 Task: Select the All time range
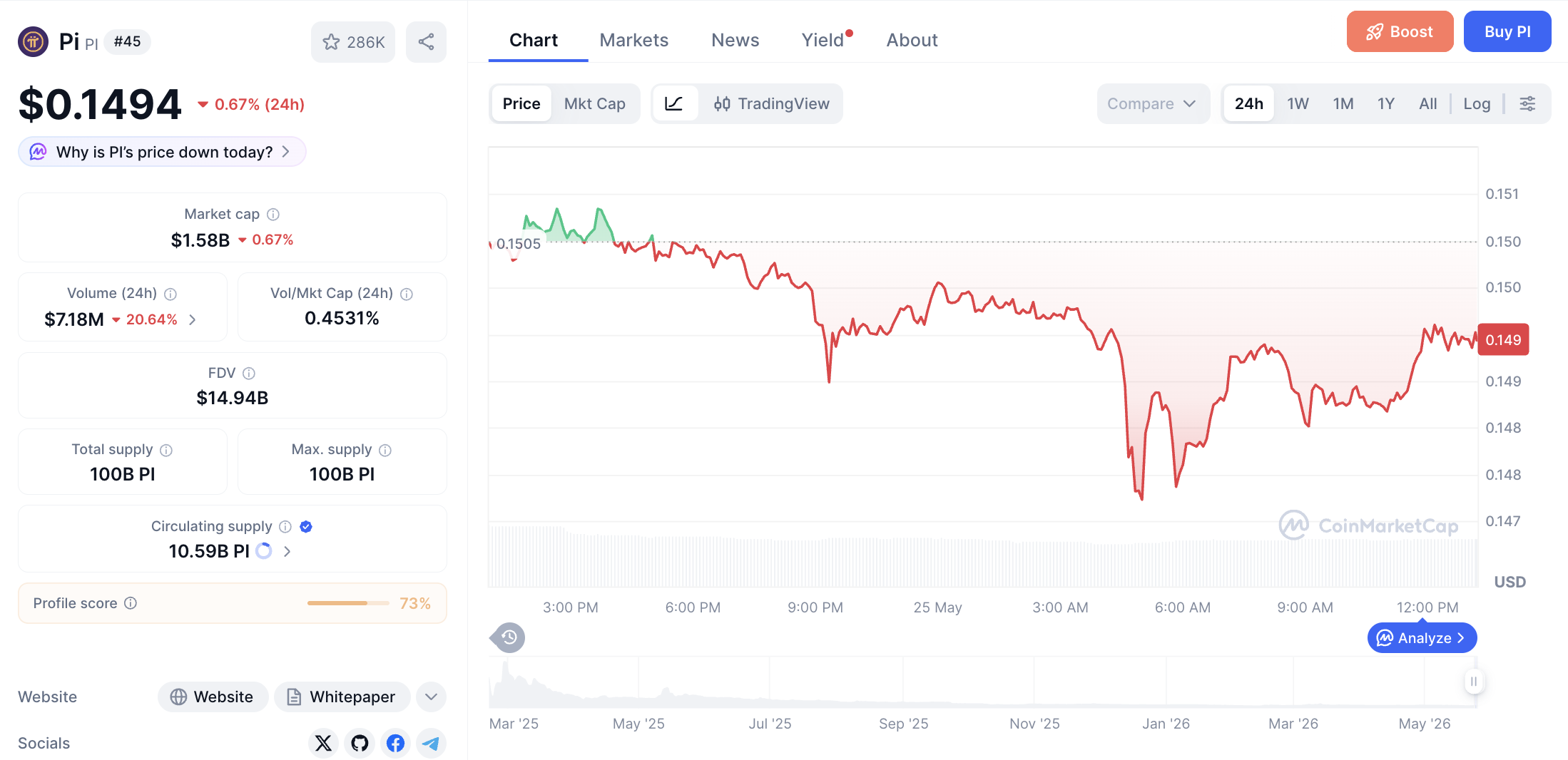1428,104
